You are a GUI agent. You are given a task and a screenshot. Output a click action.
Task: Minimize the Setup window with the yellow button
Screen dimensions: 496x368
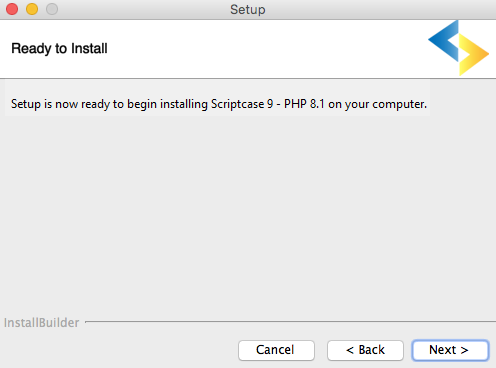coord(32,9)
